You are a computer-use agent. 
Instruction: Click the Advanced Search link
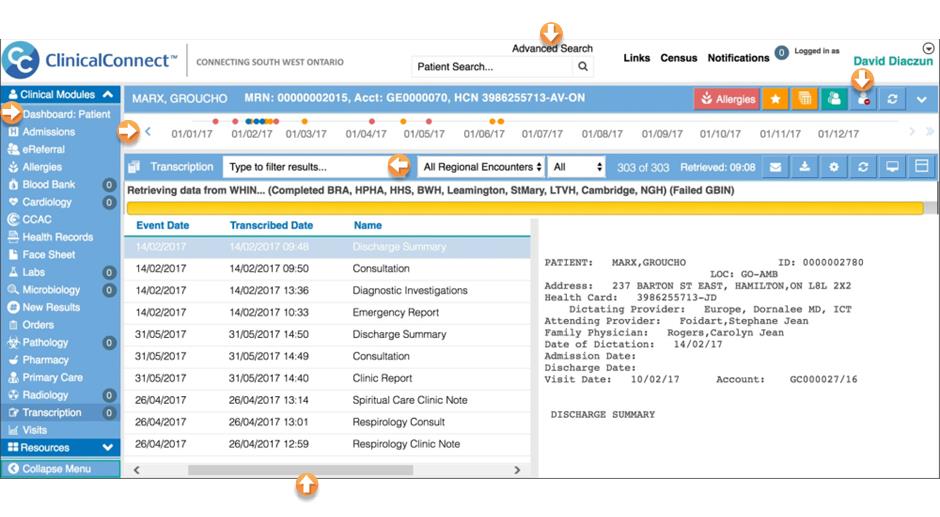552,49
